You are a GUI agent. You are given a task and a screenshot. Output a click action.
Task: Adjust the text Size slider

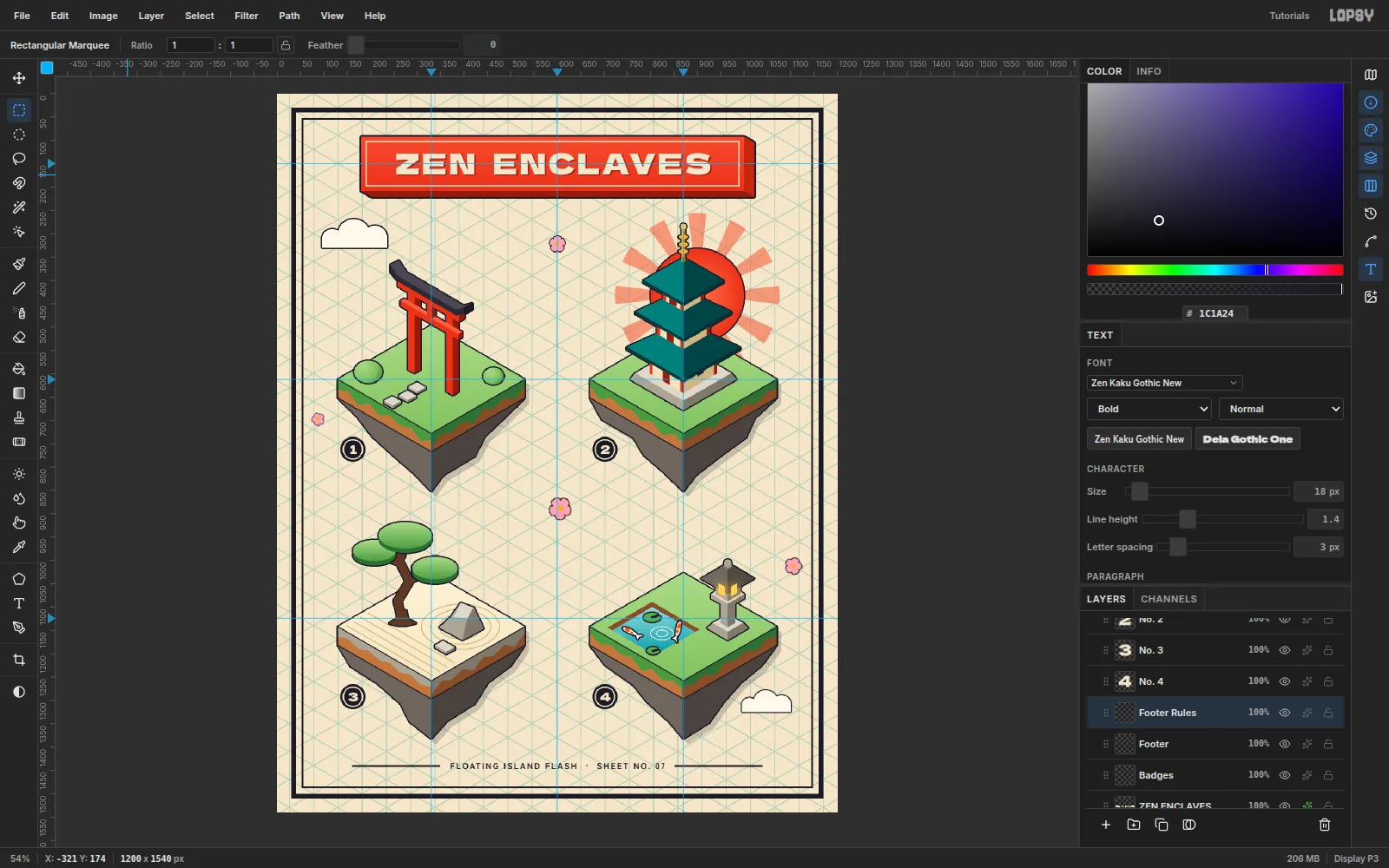(x=1207, y=491)
